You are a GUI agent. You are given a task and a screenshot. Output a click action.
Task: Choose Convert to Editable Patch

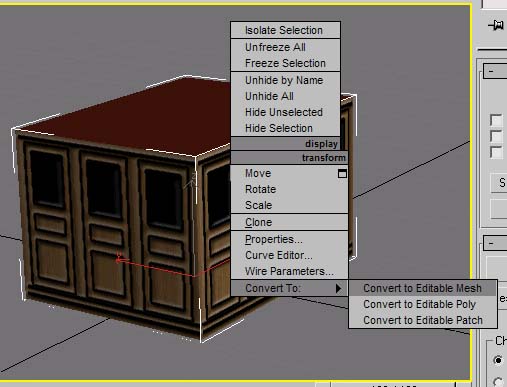(423, 320)
